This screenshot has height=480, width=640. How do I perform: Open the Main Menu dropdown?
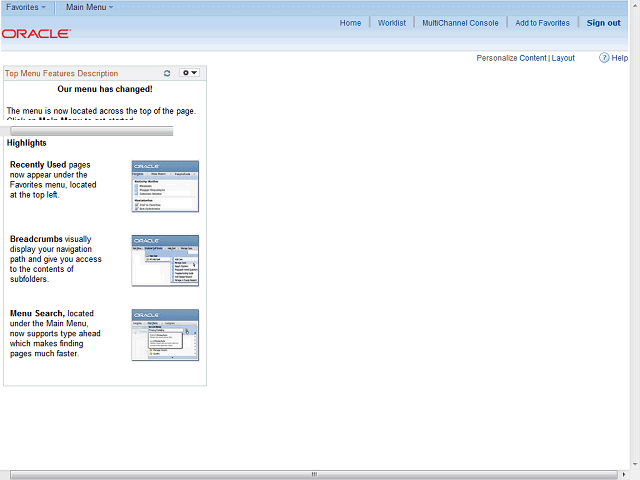89,7
